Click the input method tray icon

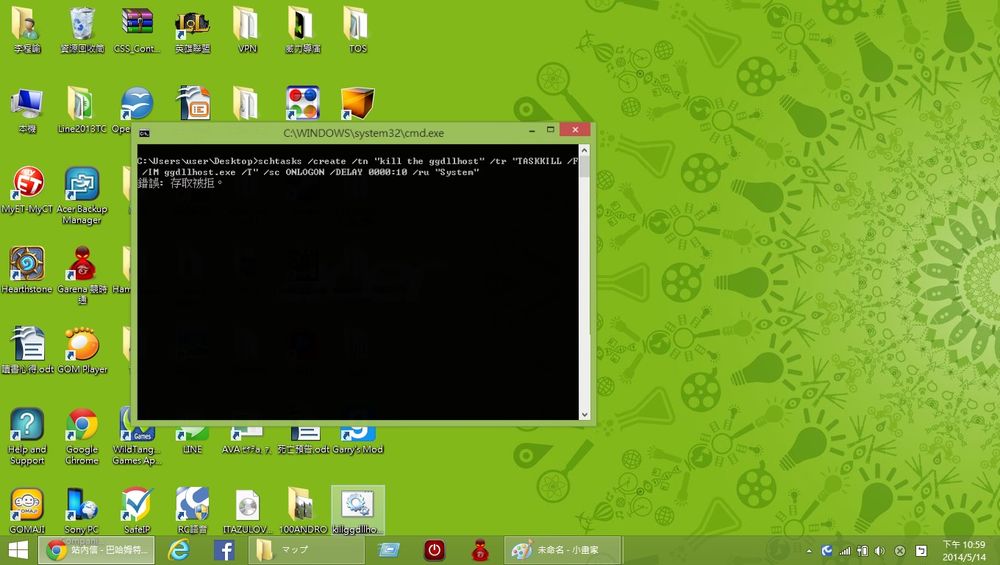(x=921, y=551)
